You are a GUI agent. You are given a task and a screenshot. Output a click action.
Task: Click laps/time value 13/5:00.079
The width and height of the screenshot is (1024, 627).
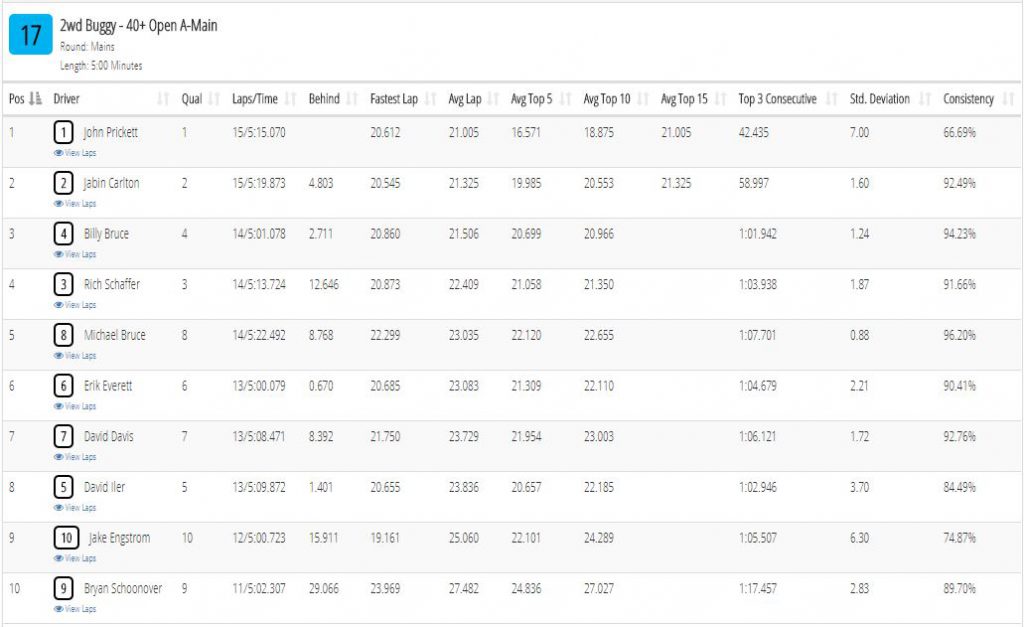259,386
